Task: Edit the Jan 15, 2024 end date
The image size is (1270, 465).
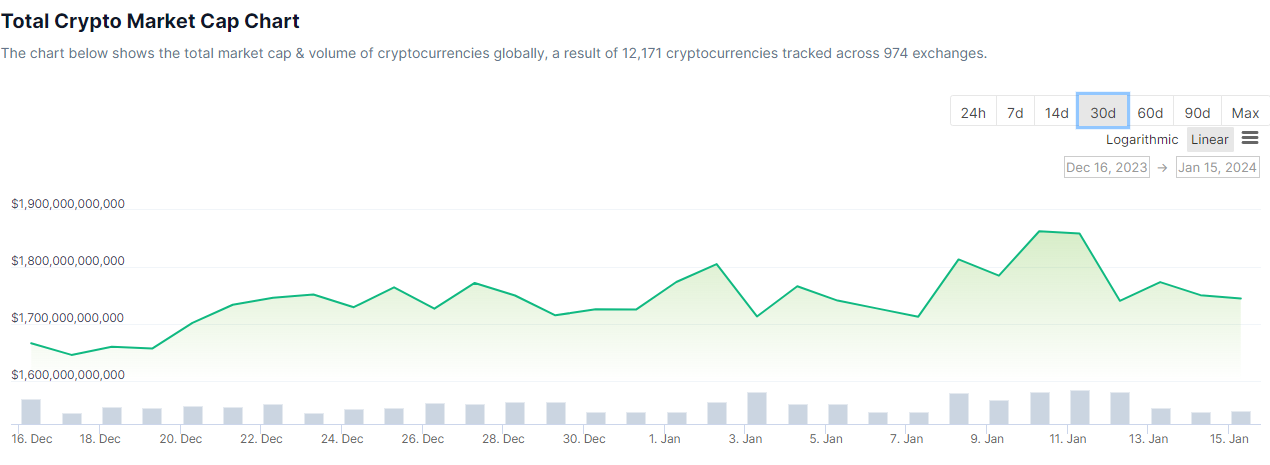Action: point(1217,167)
